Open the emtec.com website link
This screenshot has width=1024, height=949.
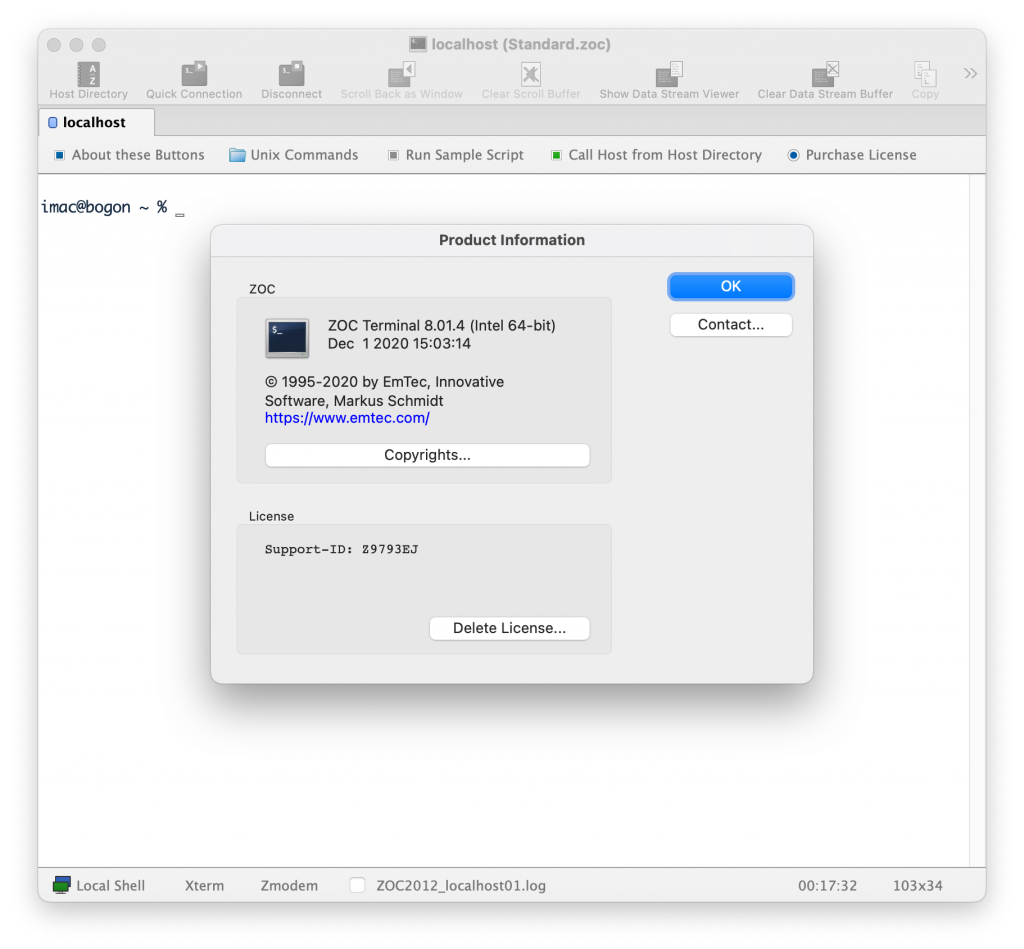347,418
